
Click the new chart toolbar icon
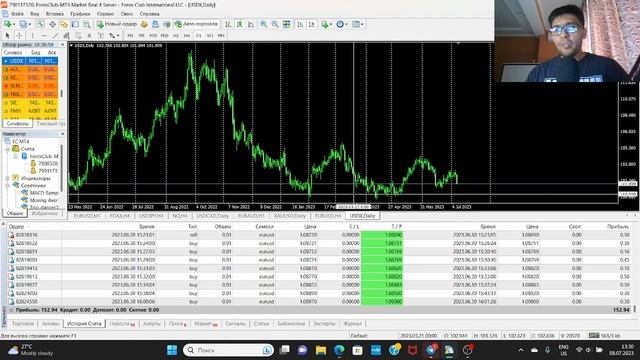7,24
